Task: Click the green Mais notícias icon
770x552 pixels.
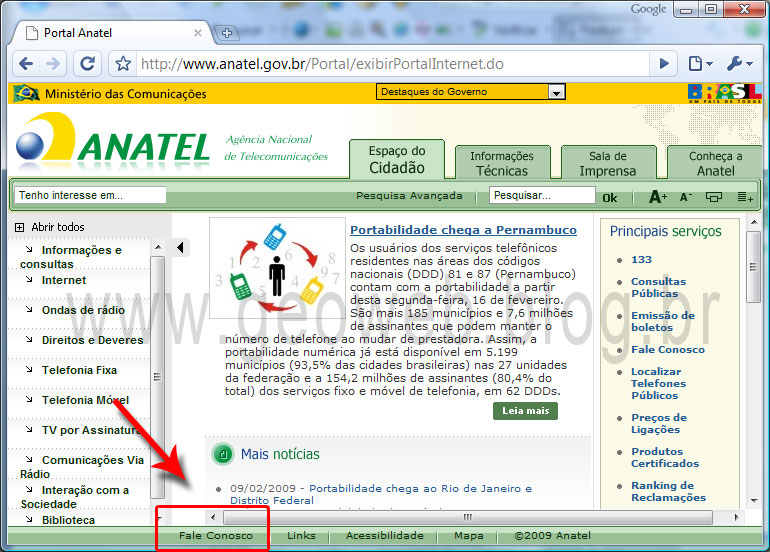Action: [223, 454]
